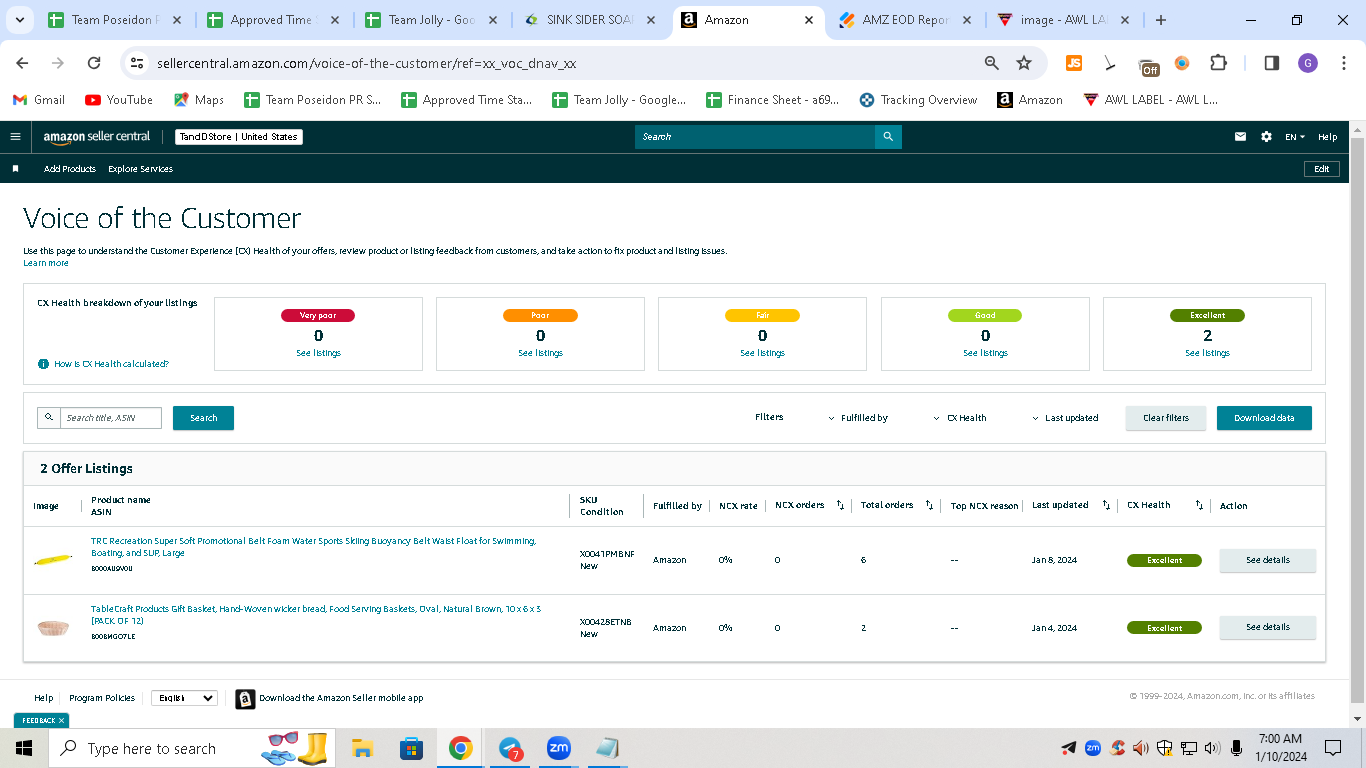Click the bookmark flag icon left of Add Products
The height and width of the screenshot is (768, 1366).
[15, 169]
